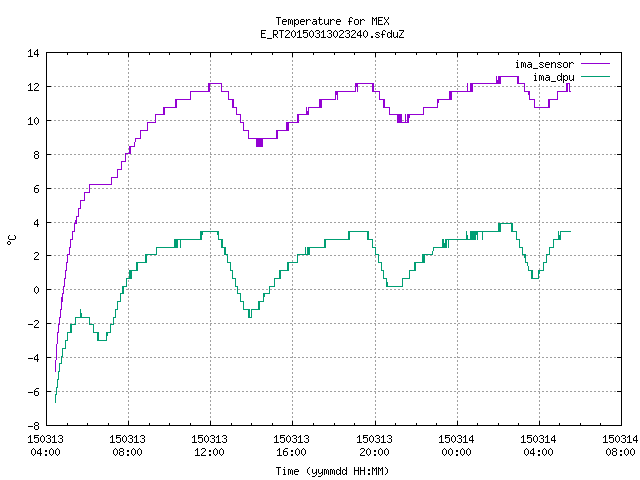640x480 pixels.
Task: Click the y-axis tick label 6
Action: 36,189
